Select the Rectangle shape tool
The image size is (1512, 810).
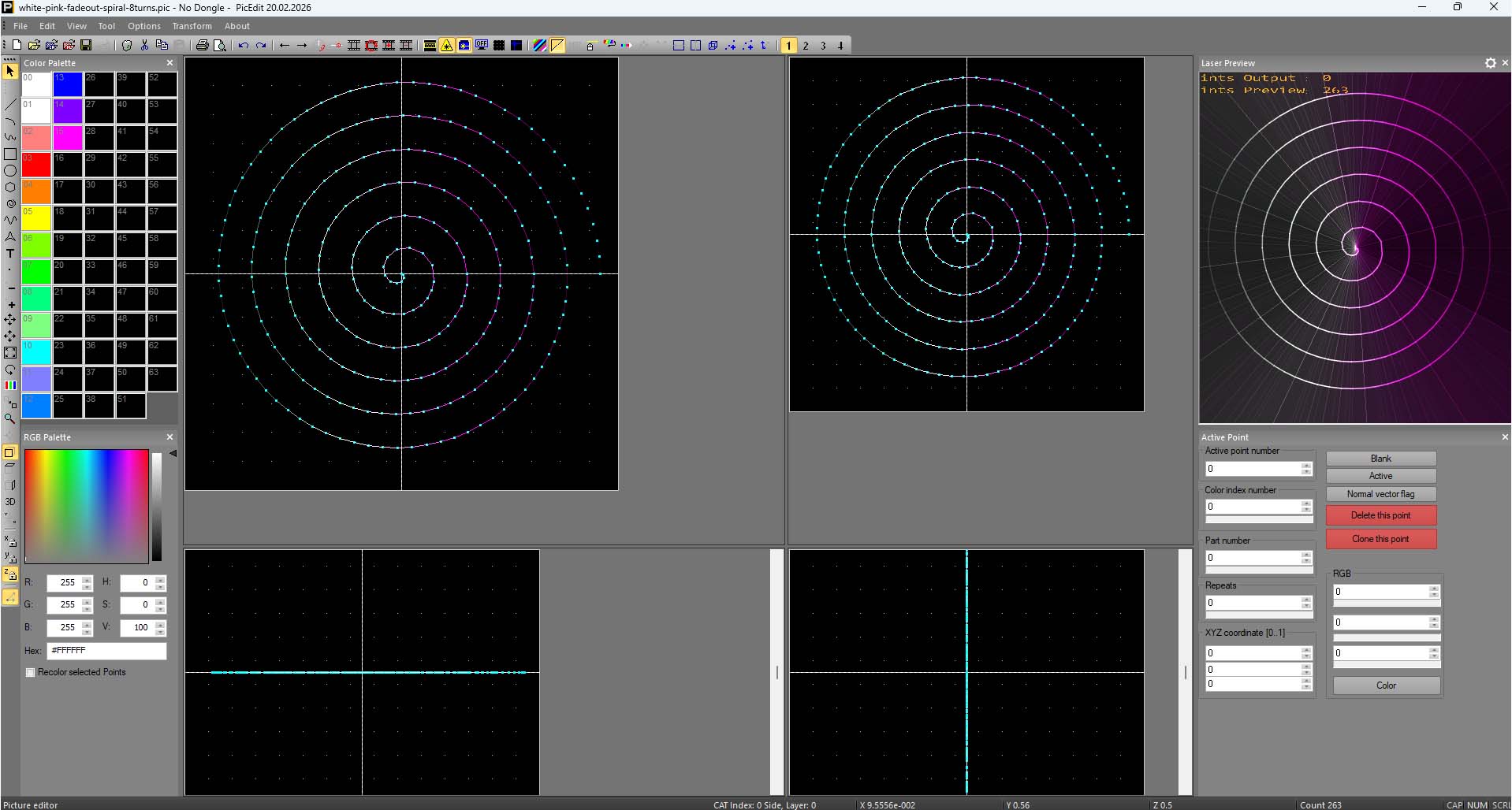pos(10,154)
